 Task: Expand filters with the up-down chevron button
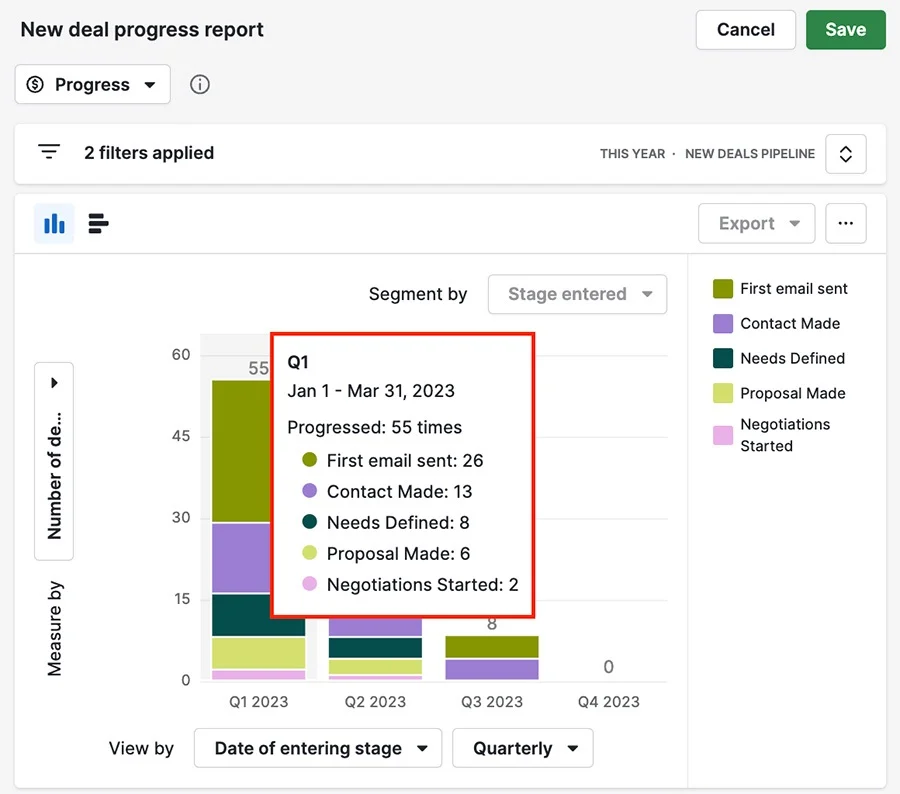845,154
